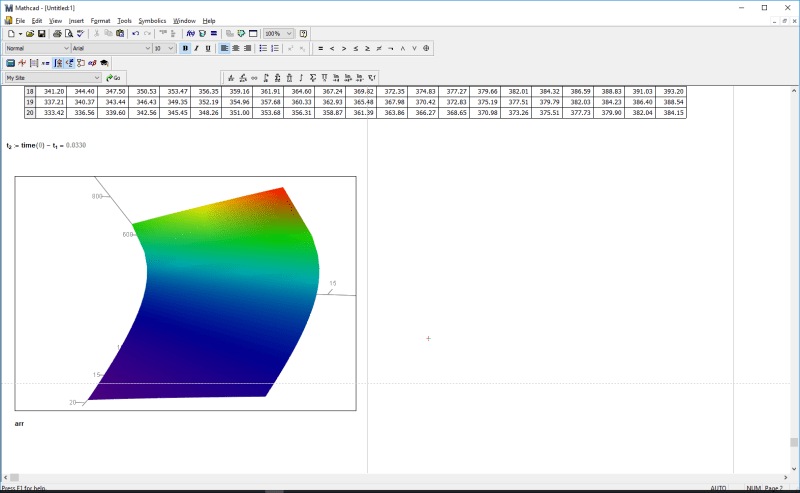Paste from clipboard icon

tap(120, 34)
